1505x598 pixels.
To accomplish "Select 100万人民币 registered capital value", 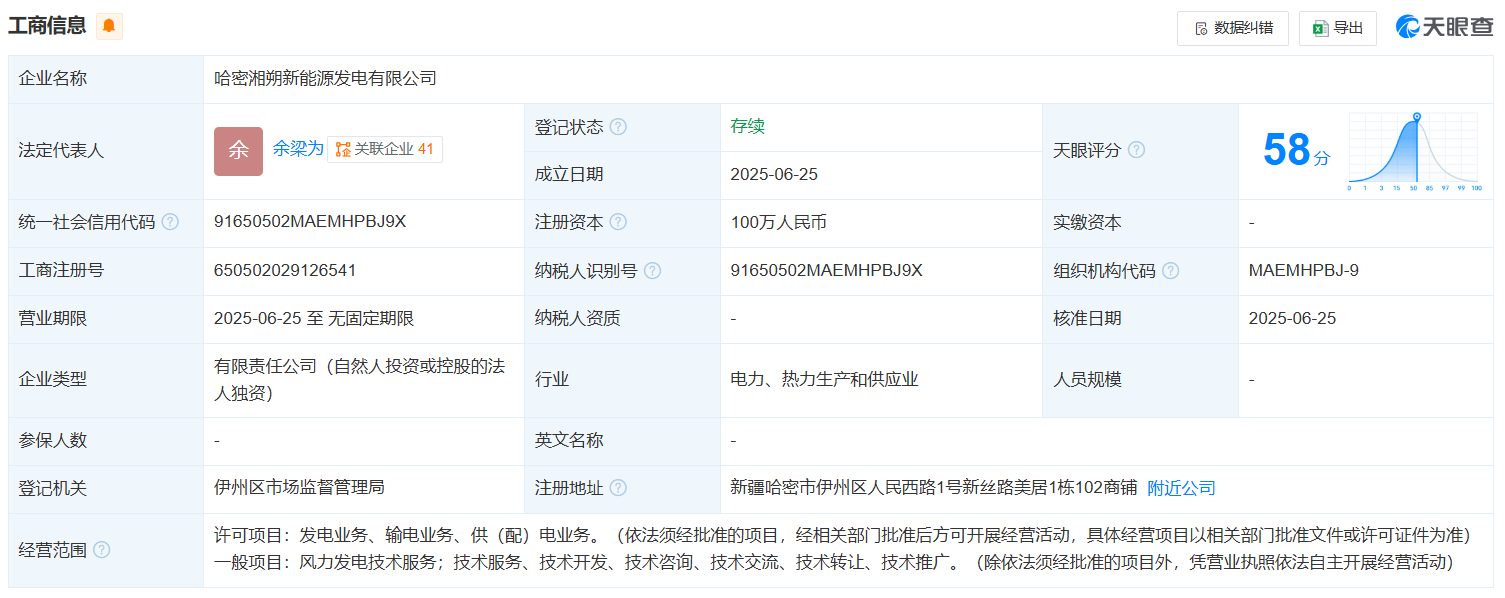I will coord(779,222).
